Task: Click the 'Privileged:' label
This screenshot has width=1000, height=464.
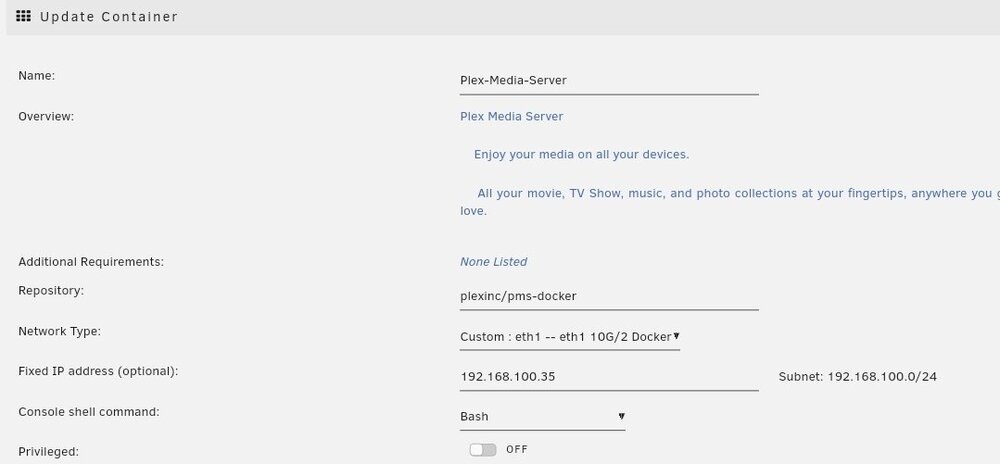Action: 48,452
